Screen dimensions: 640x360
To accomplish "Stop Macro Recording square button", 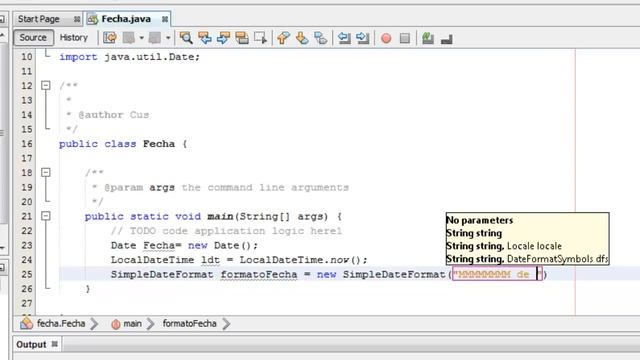I will [404, 38].
